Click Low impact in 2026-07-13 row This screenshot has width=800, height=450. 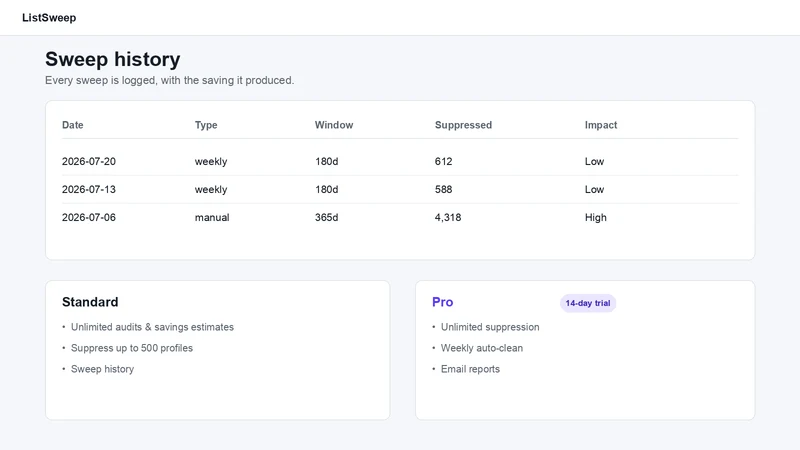594,189
